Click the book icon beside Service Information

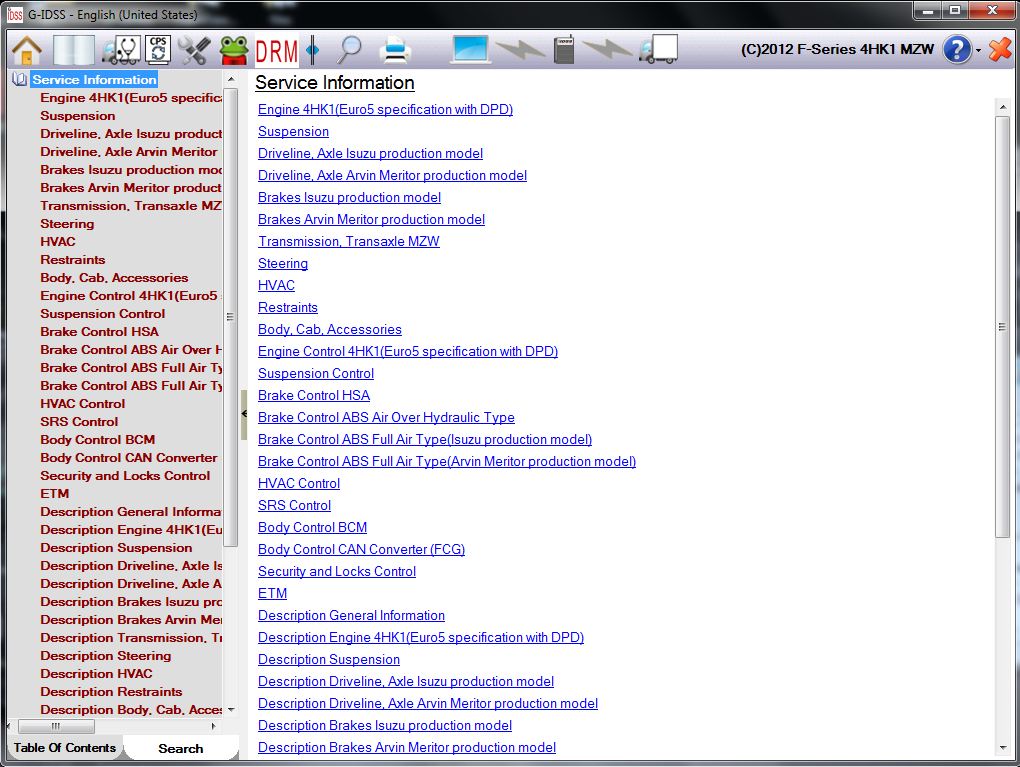point(20,79)
